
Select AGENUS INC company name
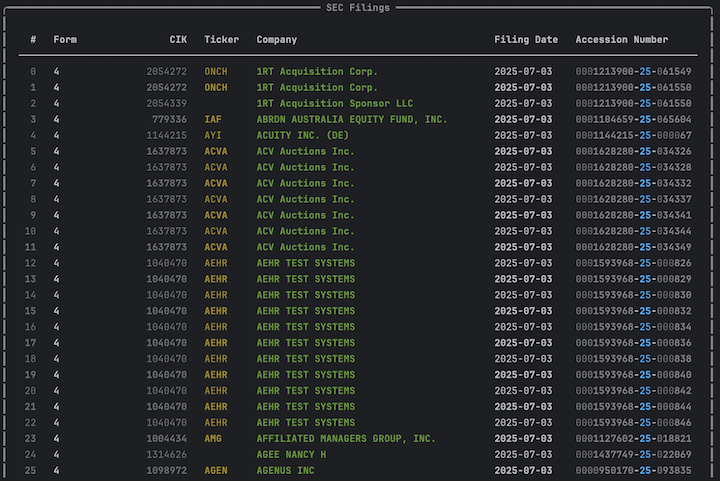(285, 470)
